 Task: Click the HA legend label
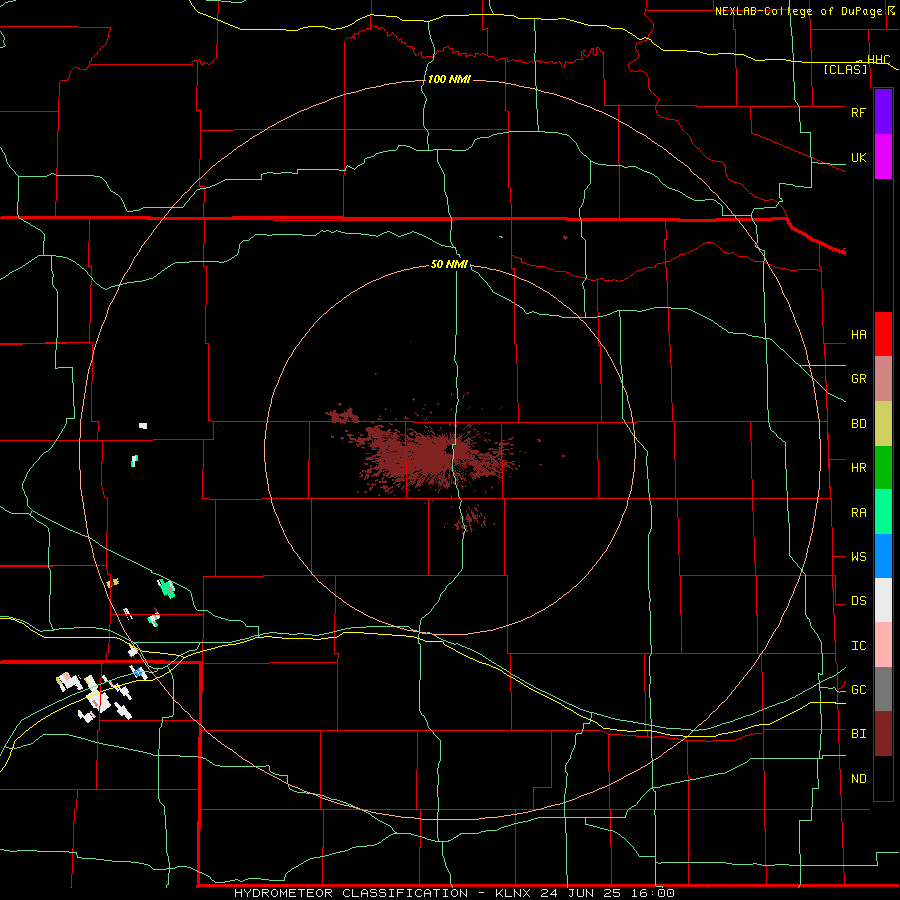click(858, 335)
